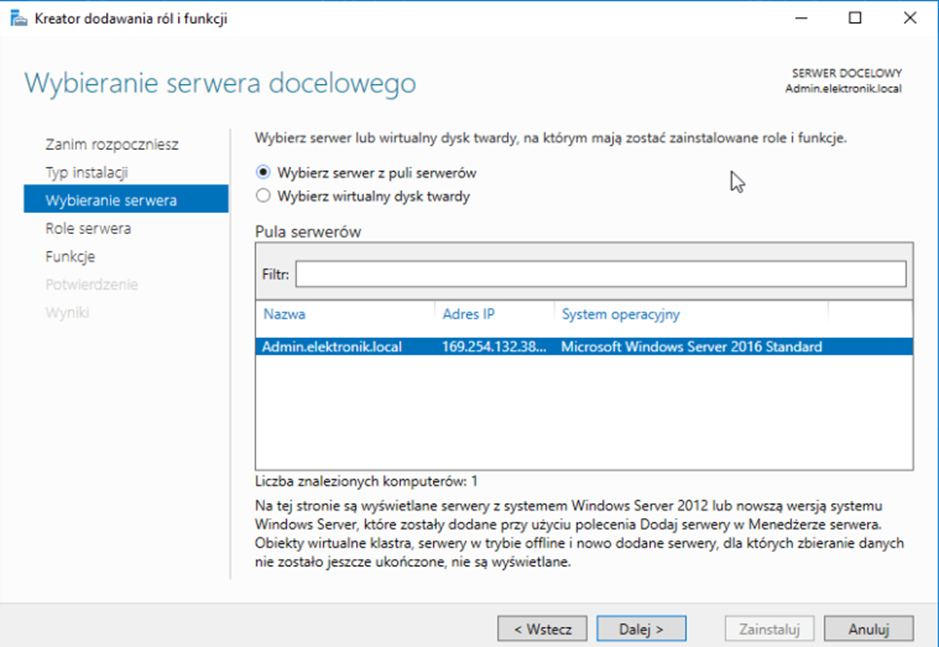The width and height of the screenshot is (939, 647).
Task: Close the Kreator dodawania ról window
Action: point(910,18)
